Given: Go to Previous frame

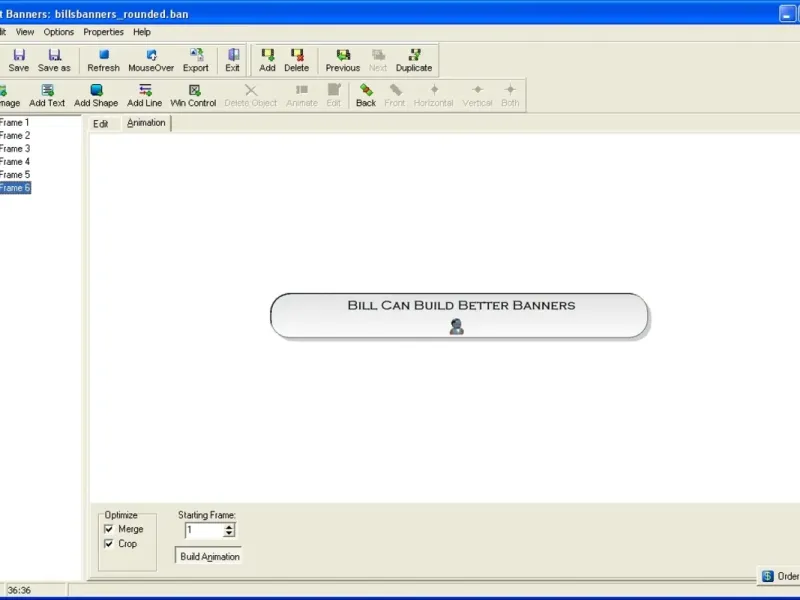Looking at the screenshot, I should click(x=343, y=60).
